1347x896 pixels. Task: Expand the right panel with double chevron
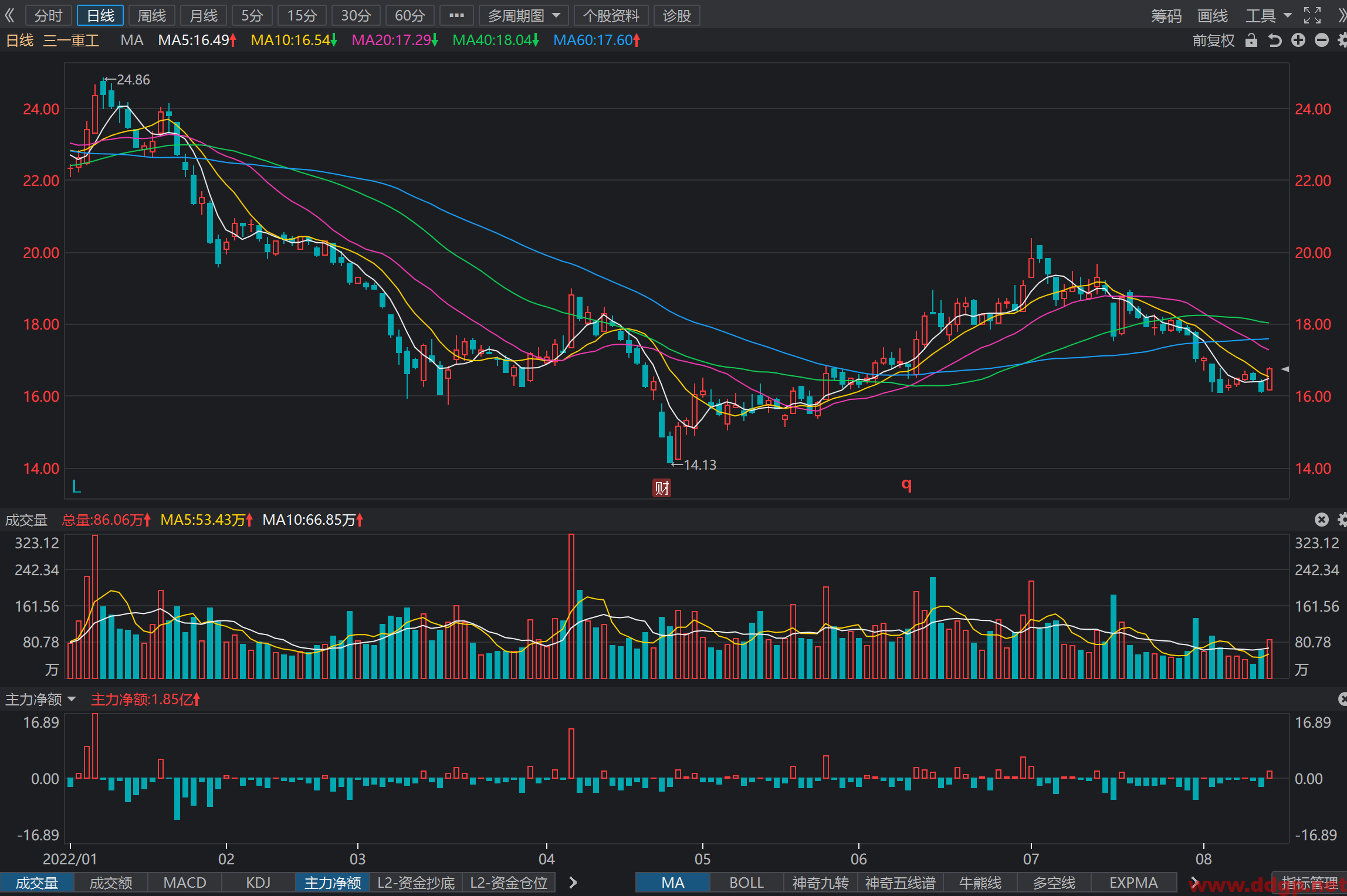click(x=1342, y=15)
